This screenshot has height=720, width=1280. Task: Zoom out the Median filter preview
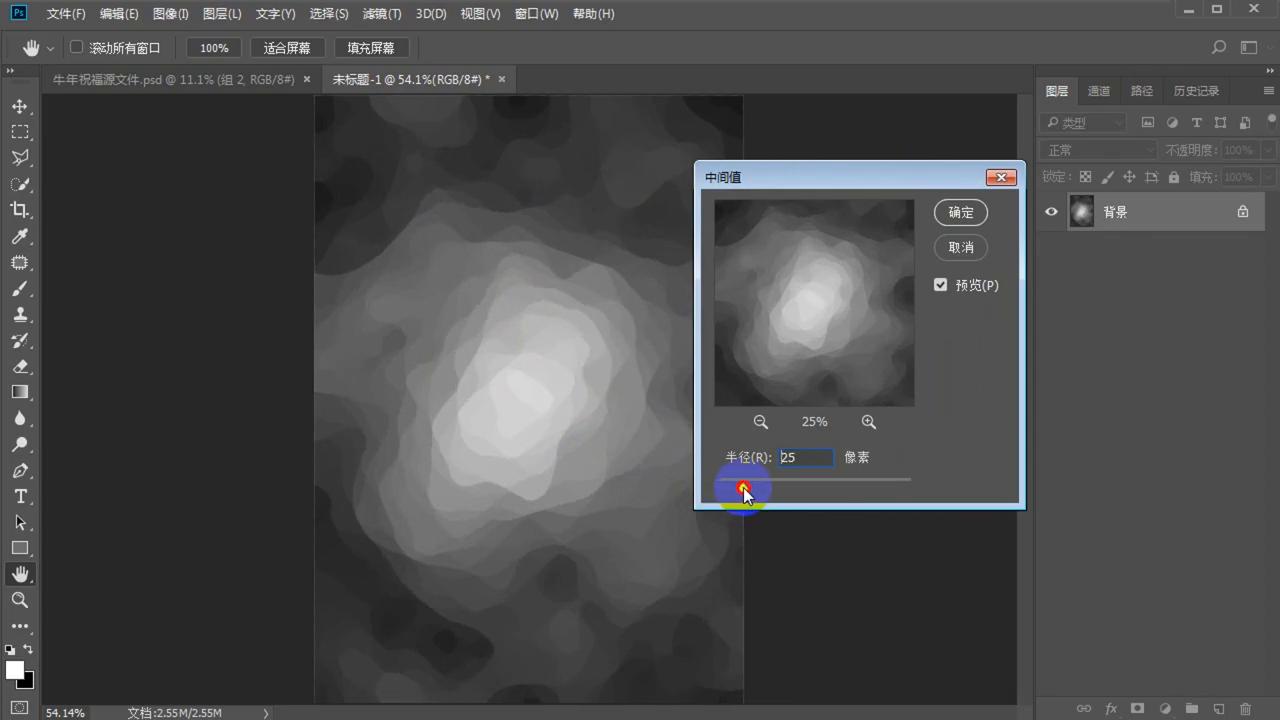pyautogui.click(x=761, y=422)
